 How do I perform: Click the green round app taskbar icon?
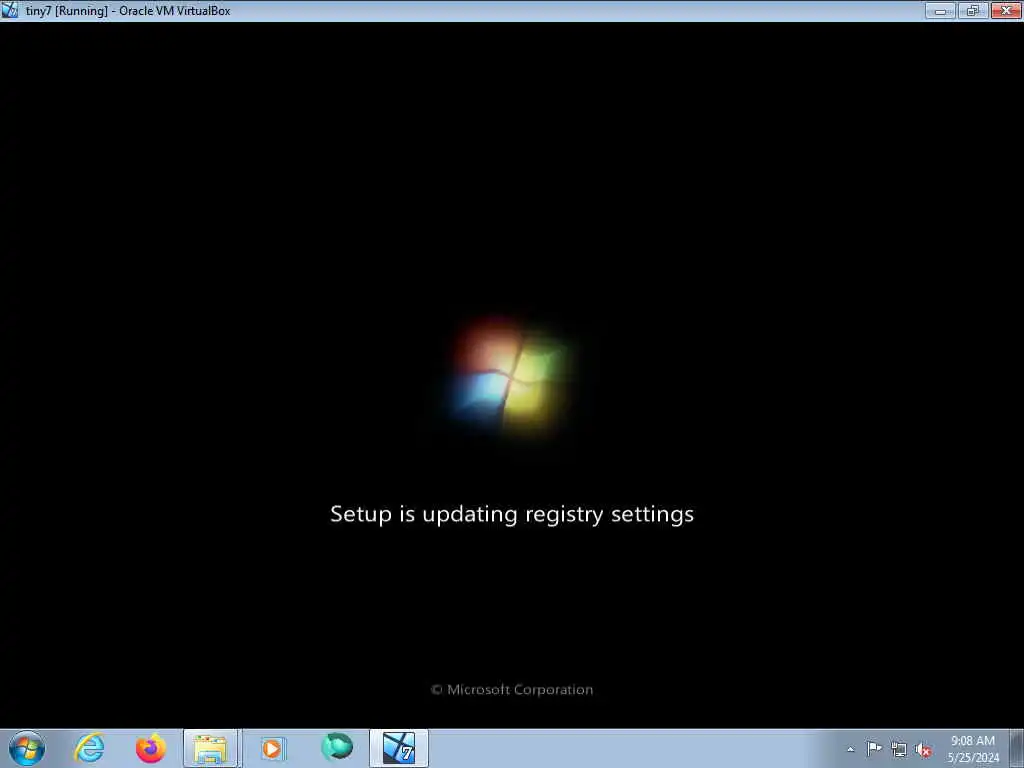(x=337, y=747)
